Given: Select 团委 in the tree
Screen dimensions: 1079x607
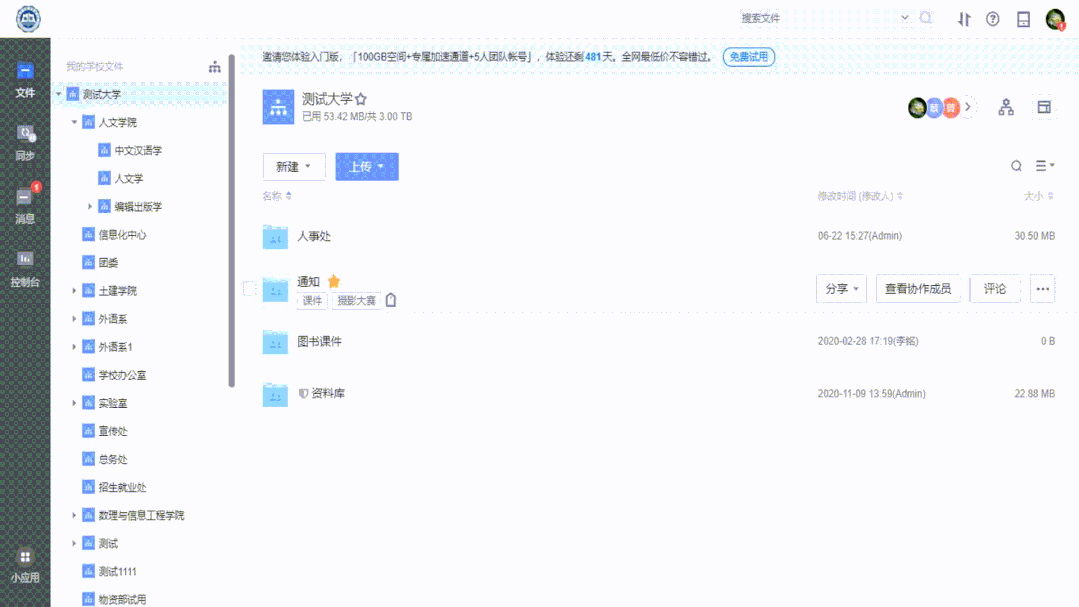Looking at the screenshot, I should click(x=108, y=263).
